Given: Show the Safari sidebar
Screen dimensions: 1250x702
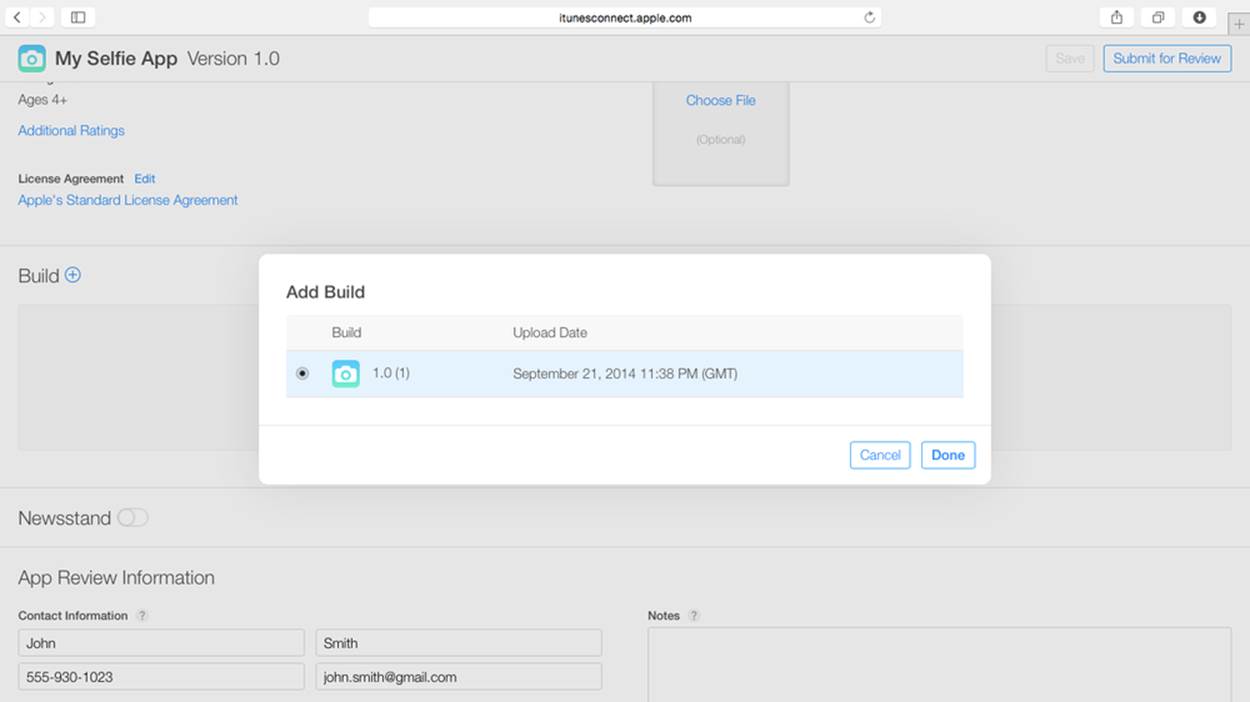Looking at the screenshot, I should point(78,17).
